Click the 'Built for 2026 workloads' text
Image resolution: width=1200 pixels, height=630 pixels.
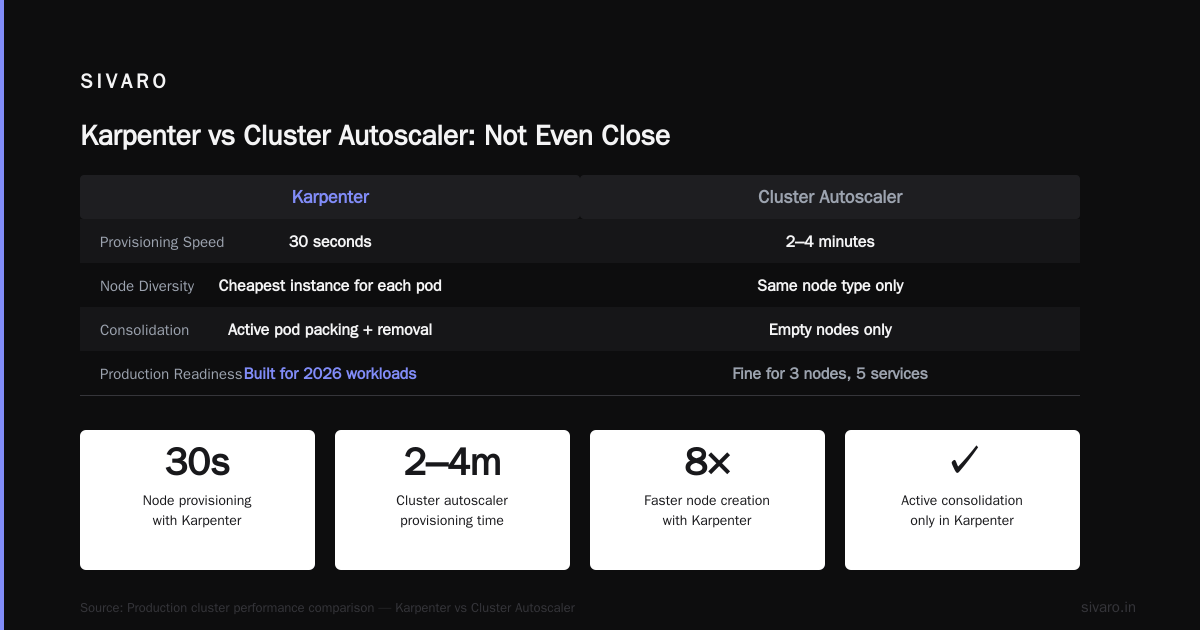(330, 373)
